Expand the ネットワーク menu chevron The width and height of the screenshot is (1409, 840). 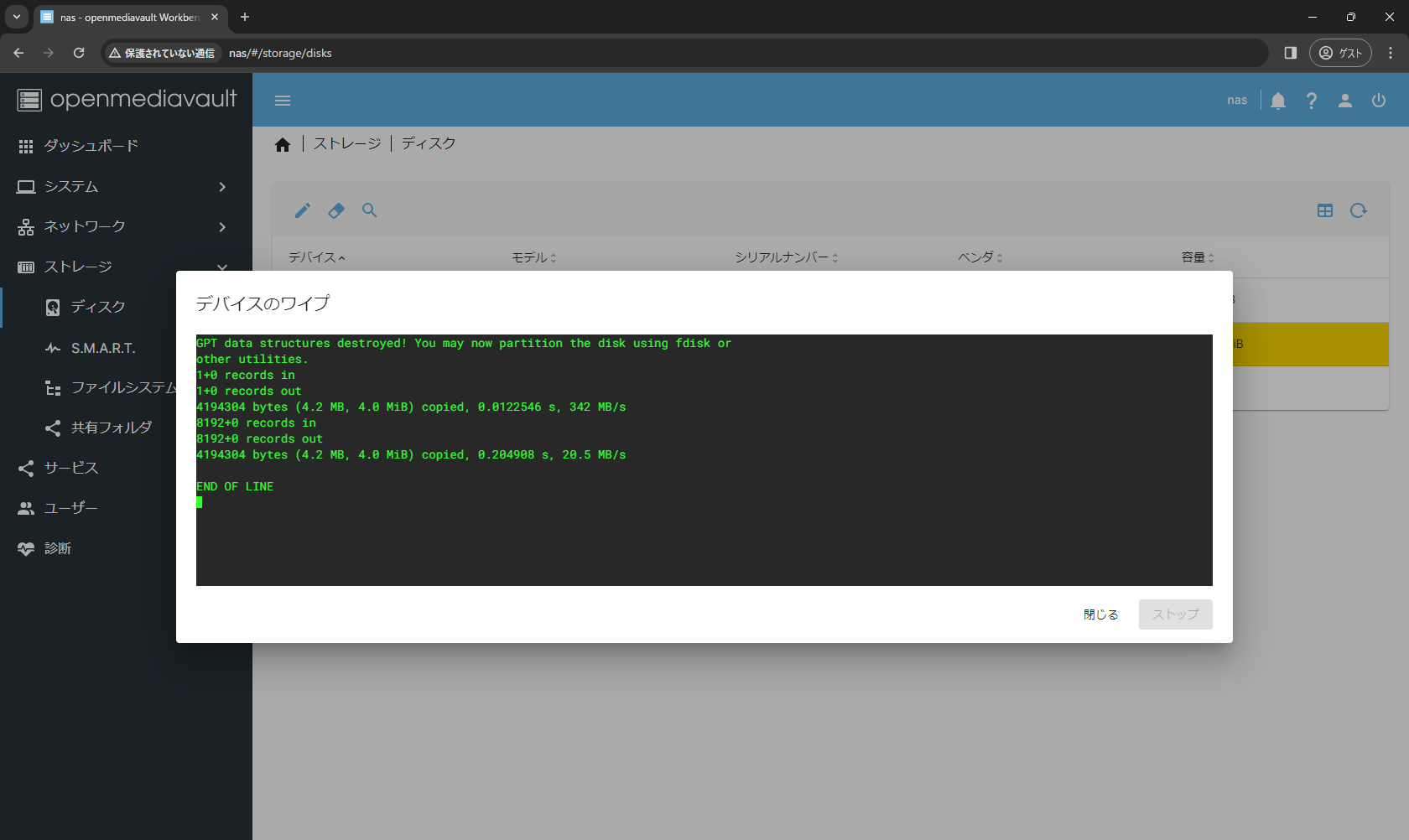222,227
